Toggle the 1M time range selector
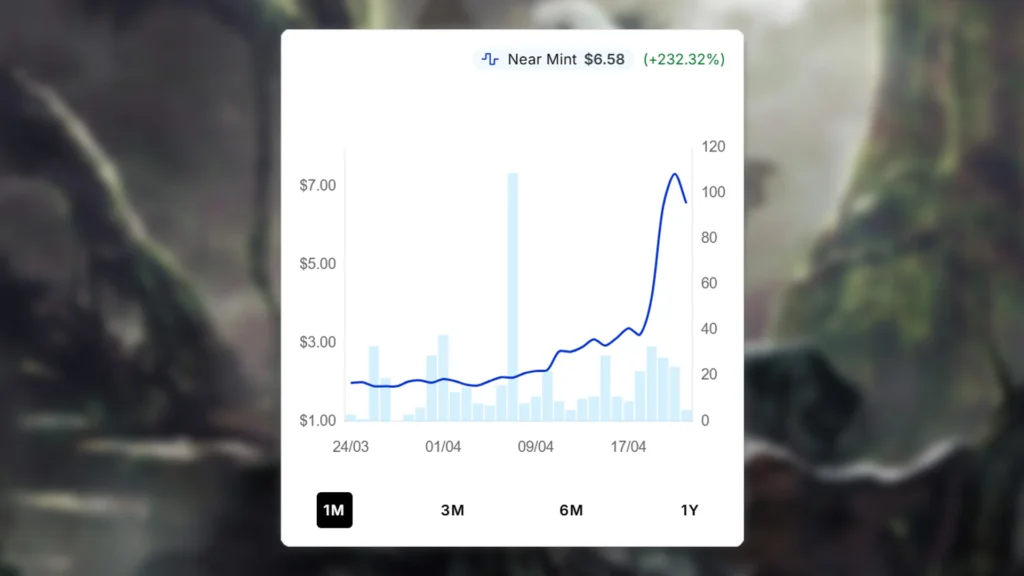 tap(335, 510)
